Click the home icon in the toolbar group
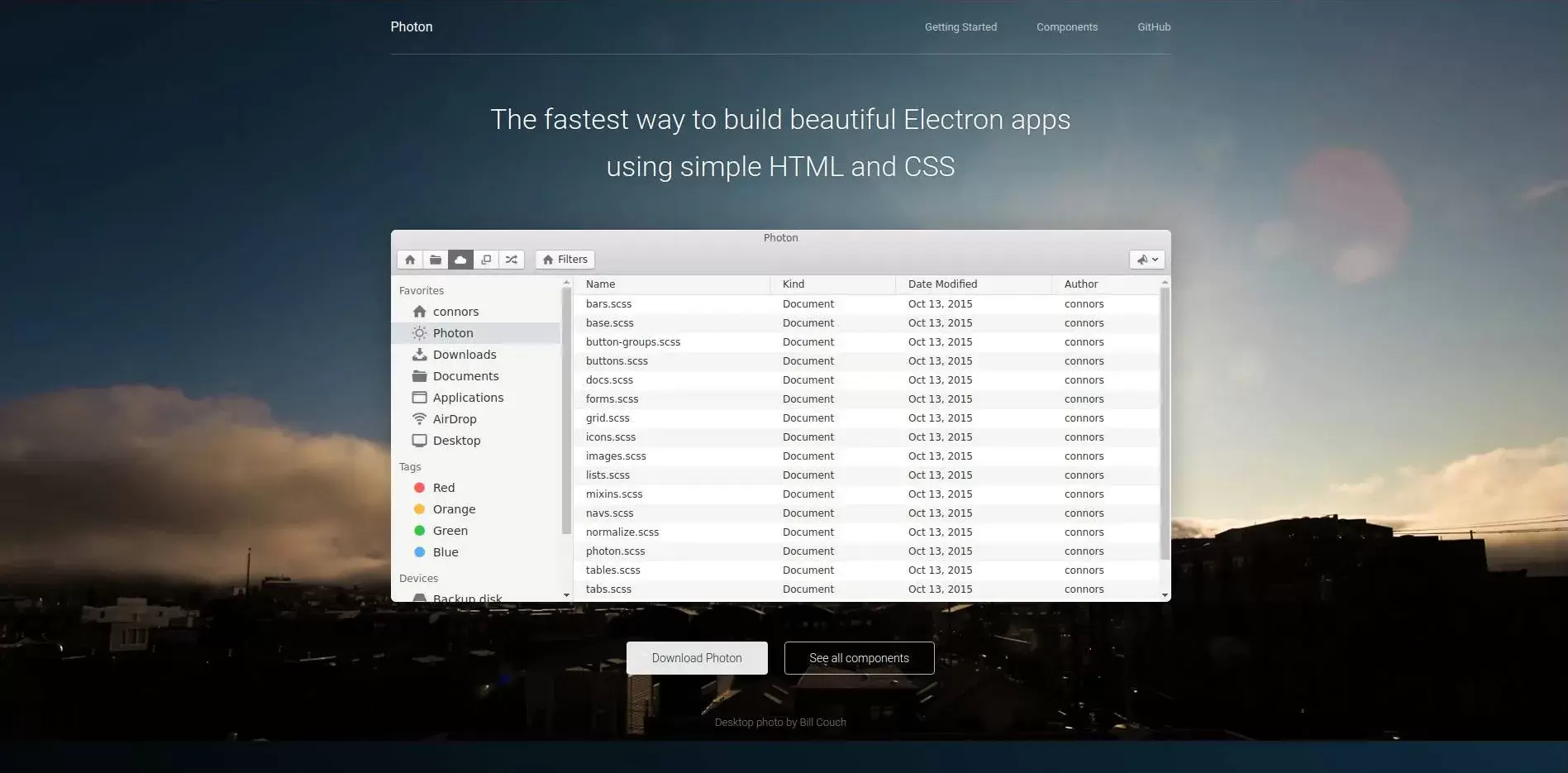 (x=410, y=260)
